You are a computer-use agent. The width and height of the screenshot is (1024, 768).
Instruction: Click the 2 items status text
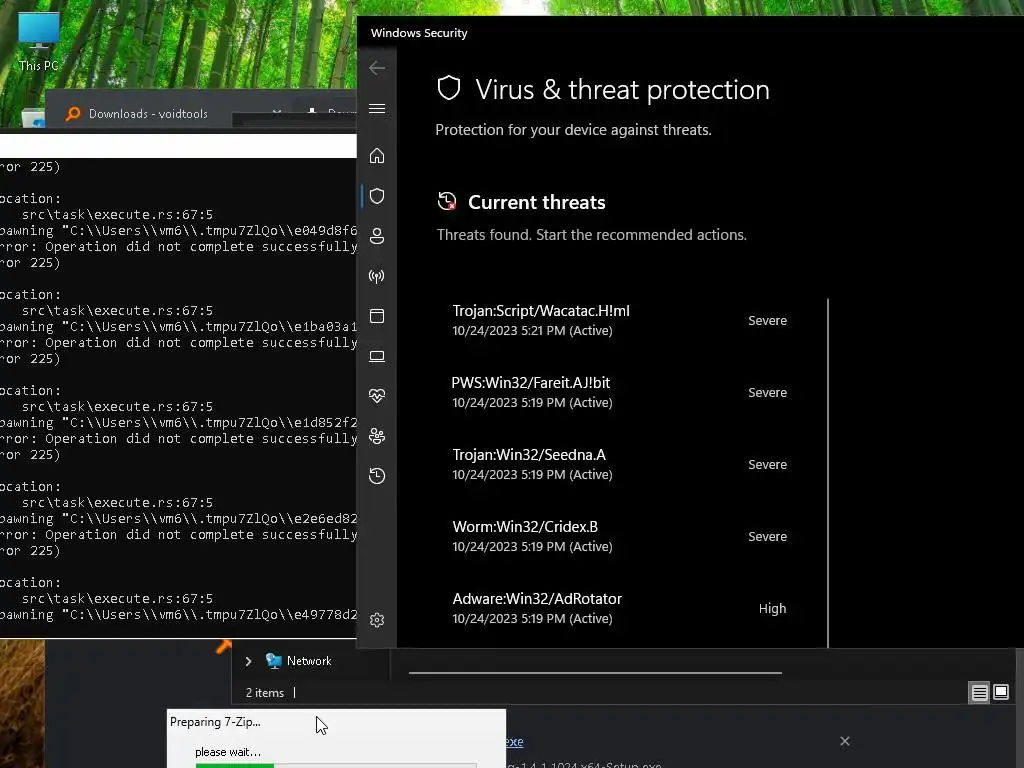click(x=265, y=693)
